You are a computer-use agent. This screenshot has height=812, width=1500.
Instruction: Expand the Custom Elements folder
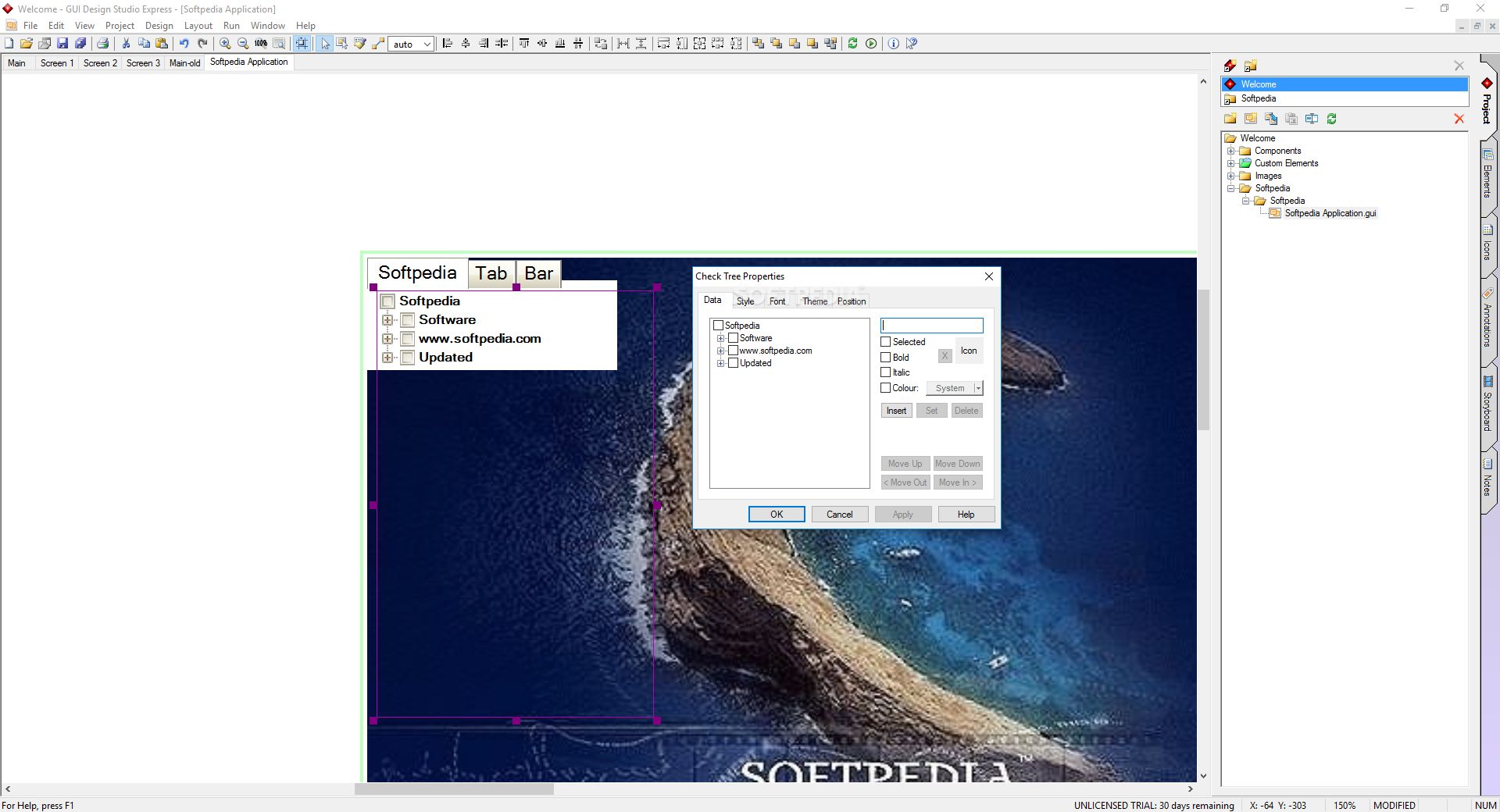(1231, 163)
